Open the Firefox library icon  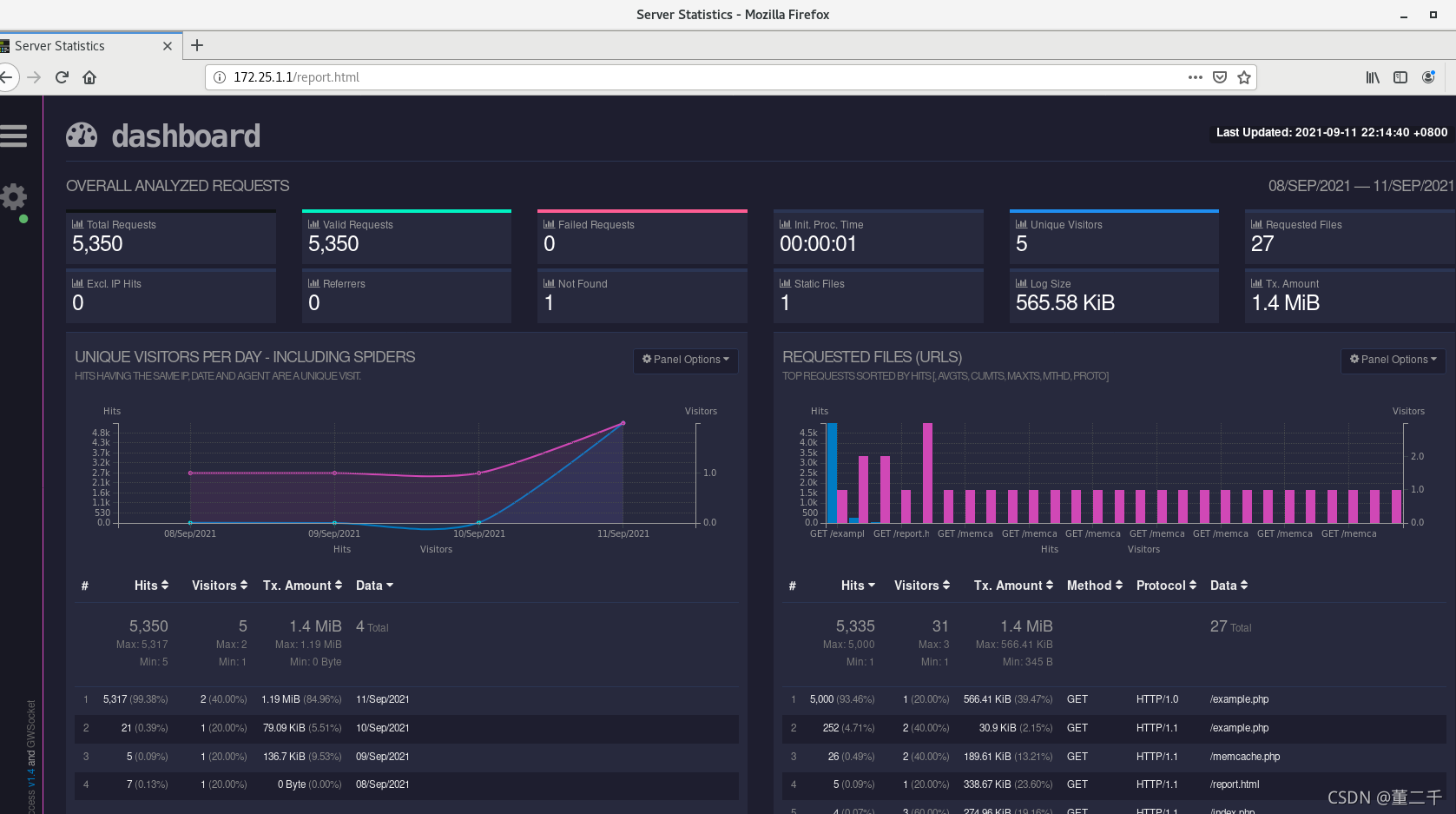pos(1373,77)
